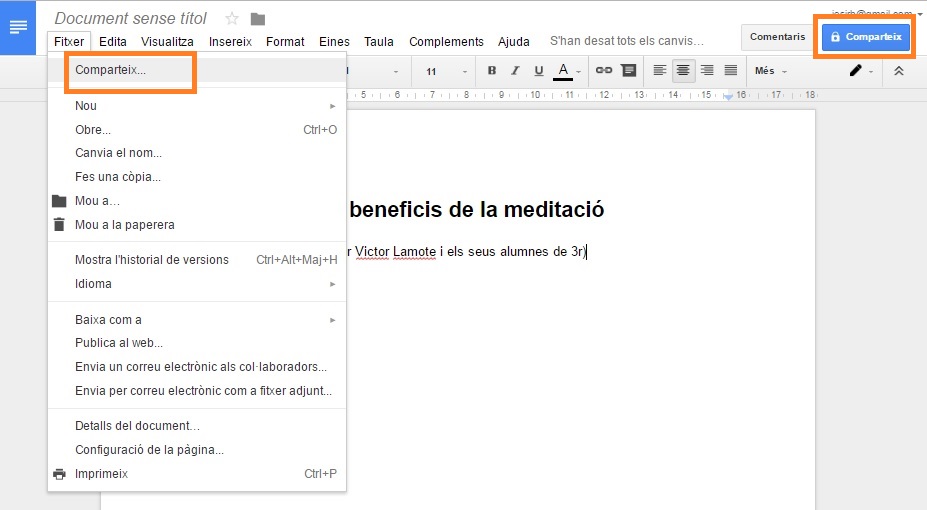This screenshot has height=510, width=927.
Task: Align text to the right
Action: [x=707, y=70]
